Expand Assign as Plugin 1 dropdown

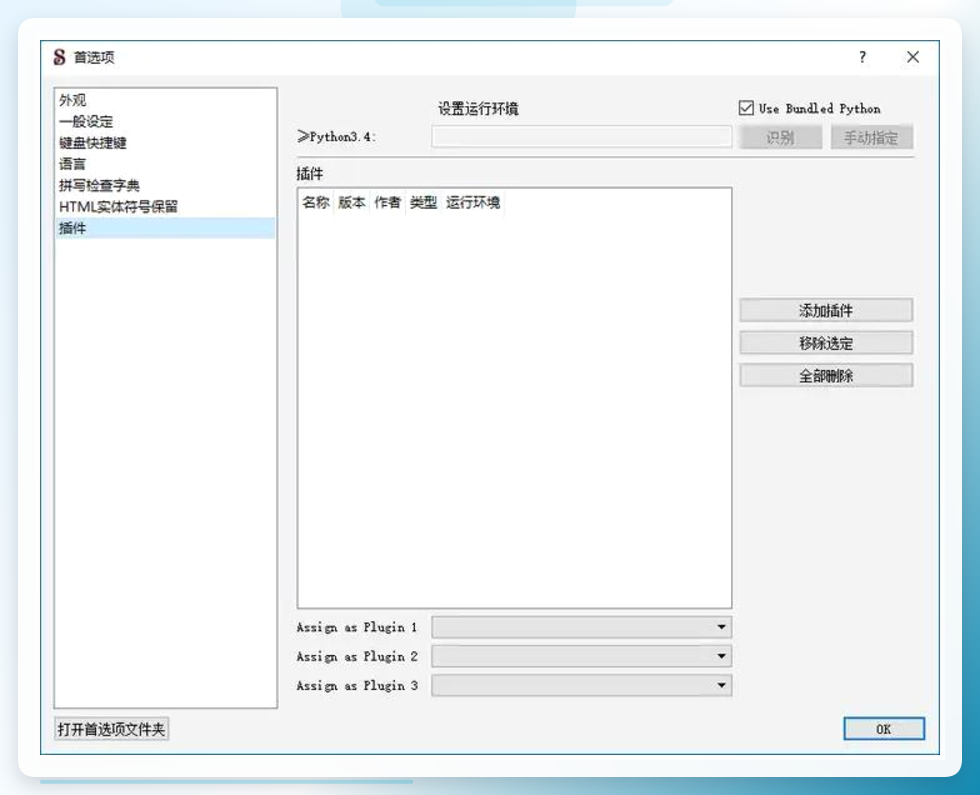[581, 627]
